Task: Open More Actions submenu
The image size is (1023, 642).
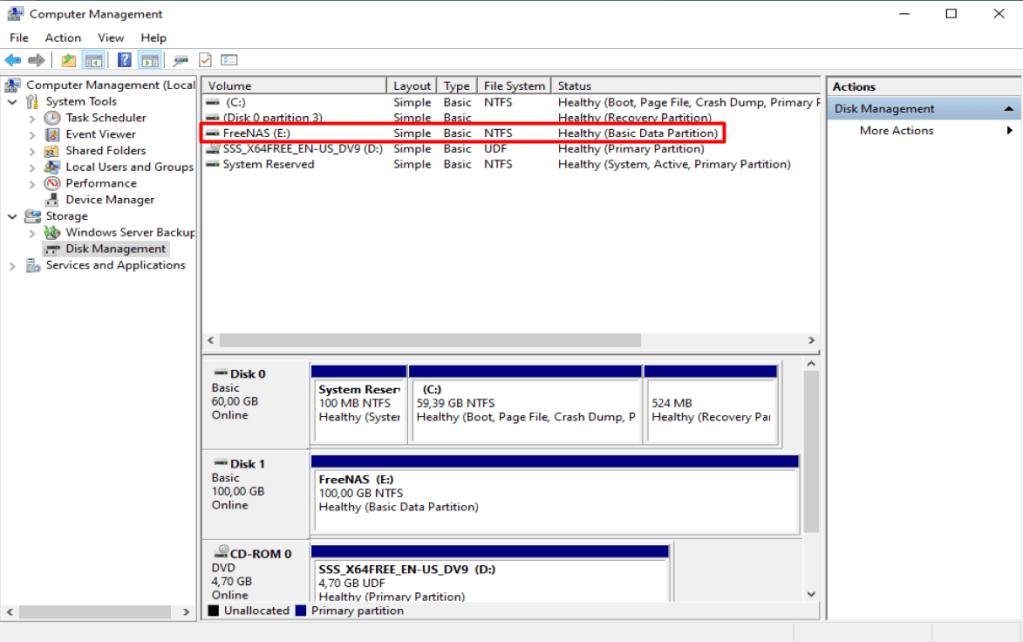Action: (x=924, y=130)
